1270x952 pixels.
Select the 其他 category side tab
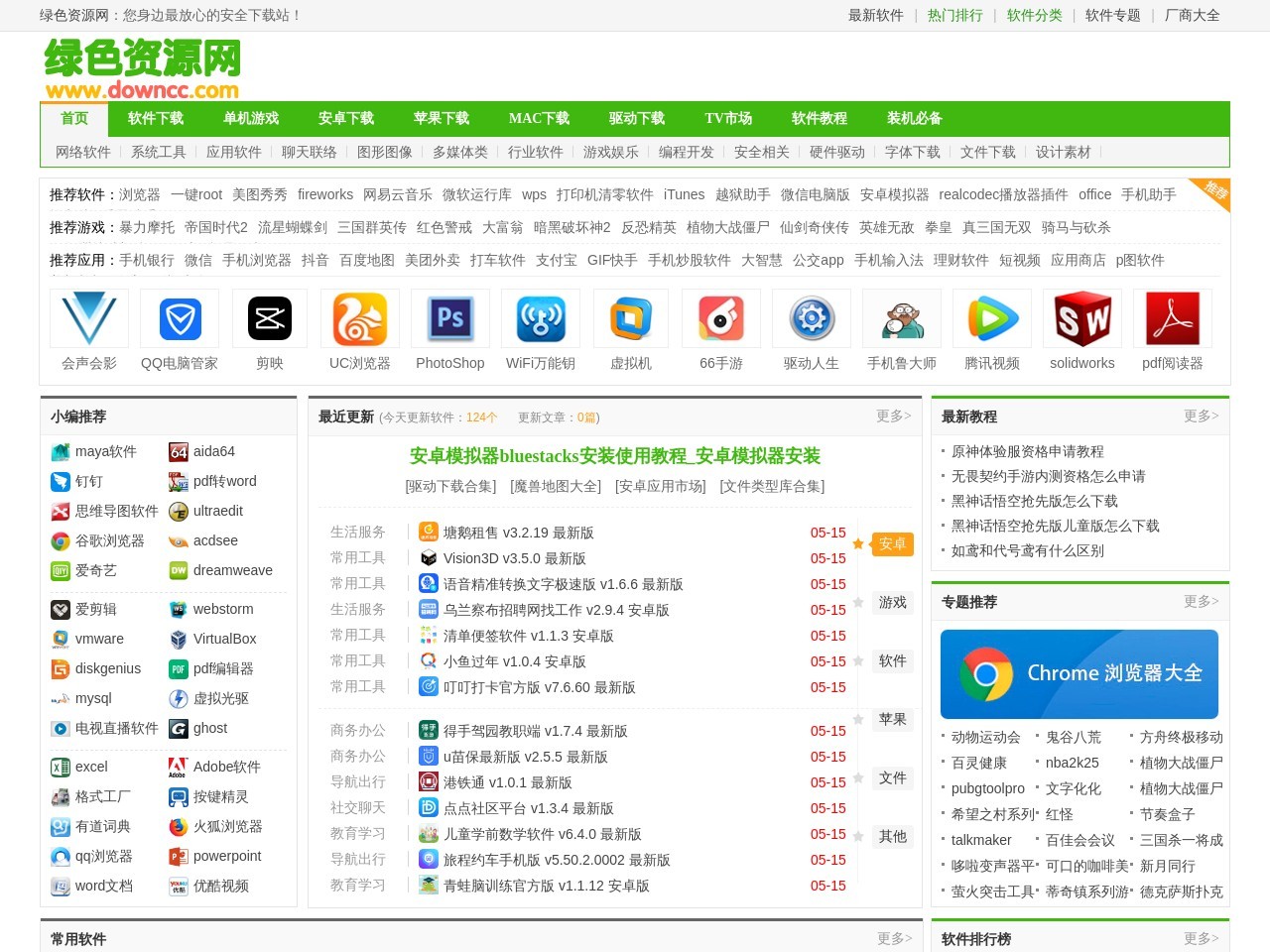click(x=892, y=836)
